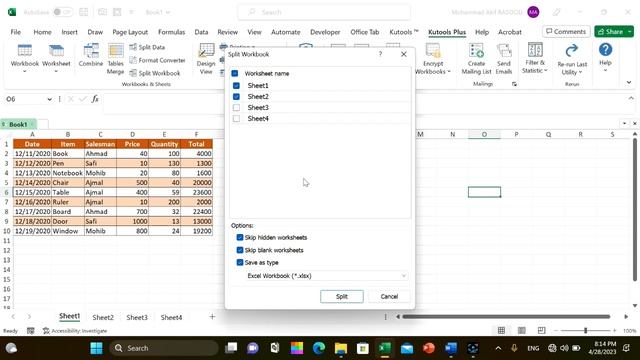The width and height of the screenshot is (640, 360).
Task: Toggle the AutoSave switch
Action: (62, 12)
